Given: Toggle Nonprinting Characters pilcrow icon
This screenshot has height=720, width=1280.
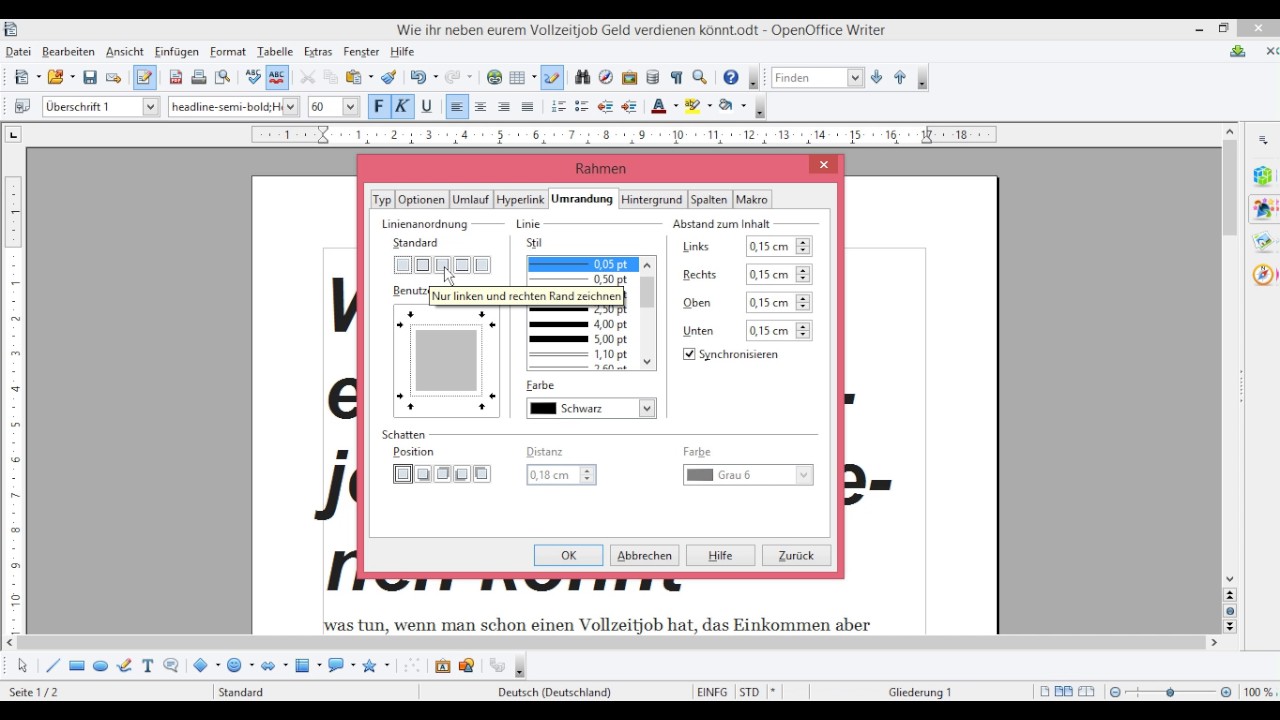Looking at the screenshot, I should click(x=676, y=77).
